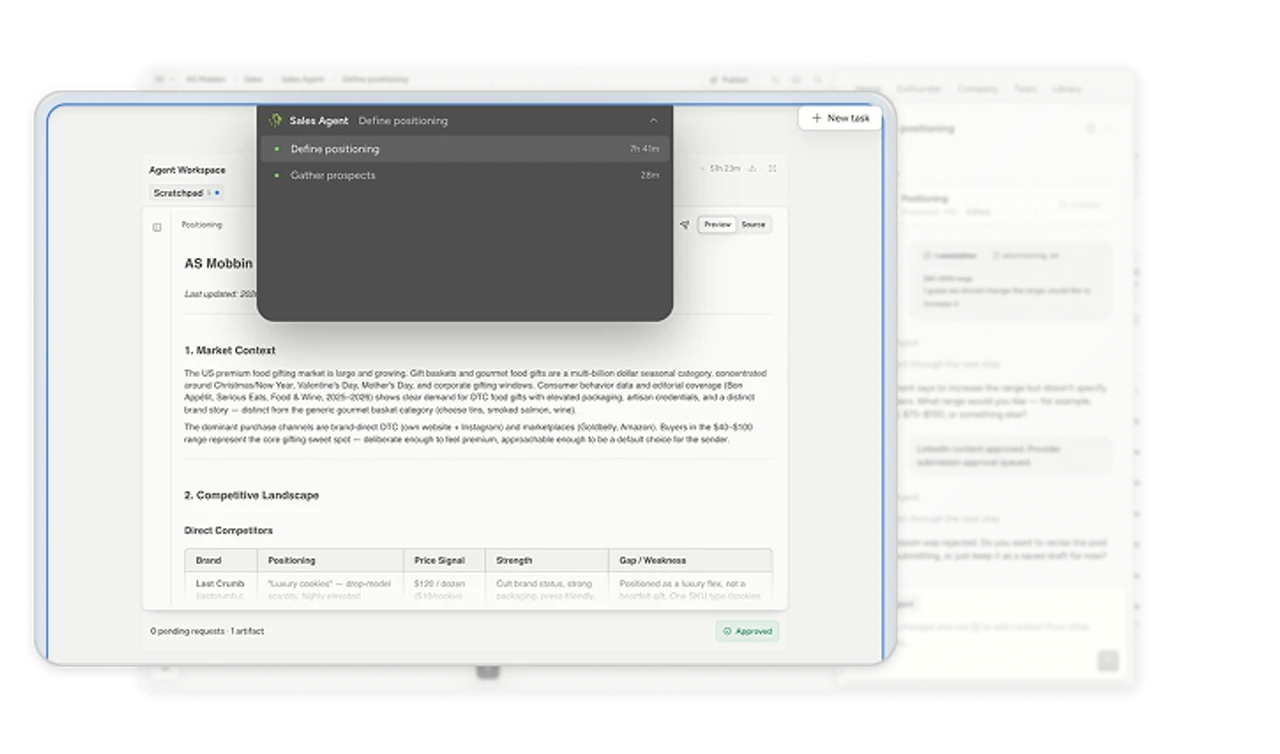Click the Direct Competitors subheading
This screenshot has height=754, width=1280.
tap(228, 530)
